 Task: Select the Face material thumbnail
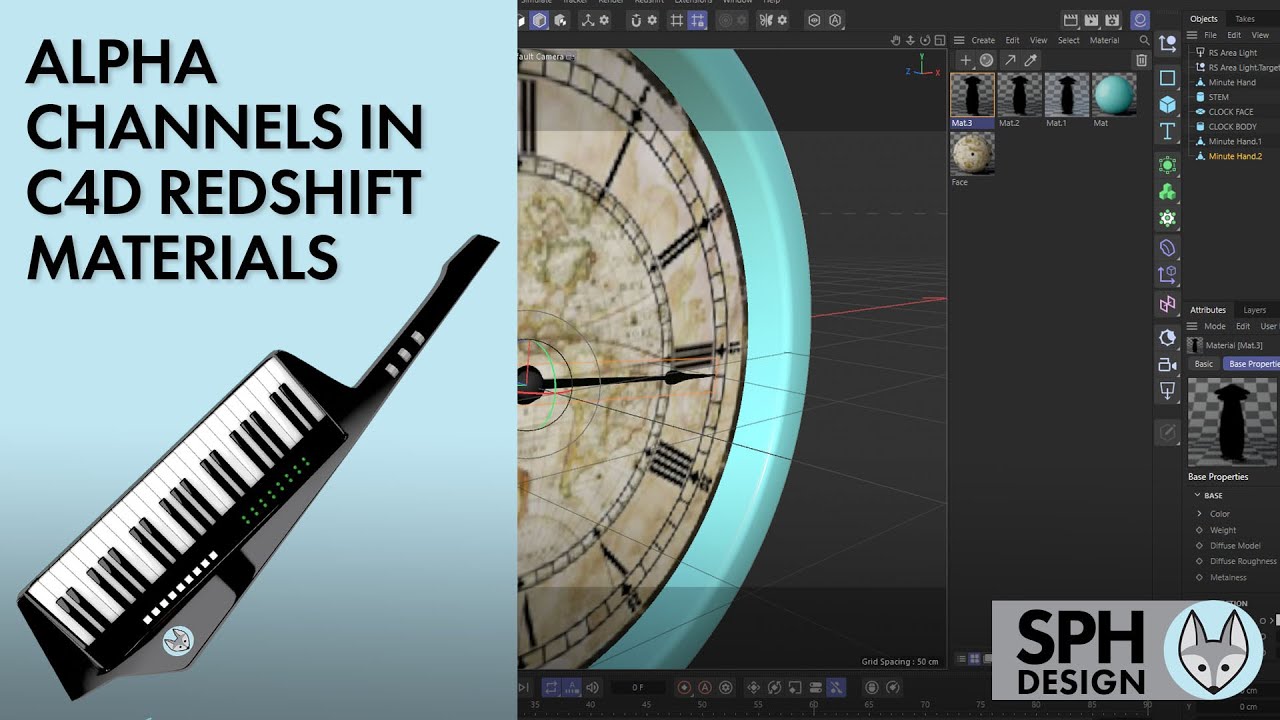pyautogui.click(x=972, y=154)
